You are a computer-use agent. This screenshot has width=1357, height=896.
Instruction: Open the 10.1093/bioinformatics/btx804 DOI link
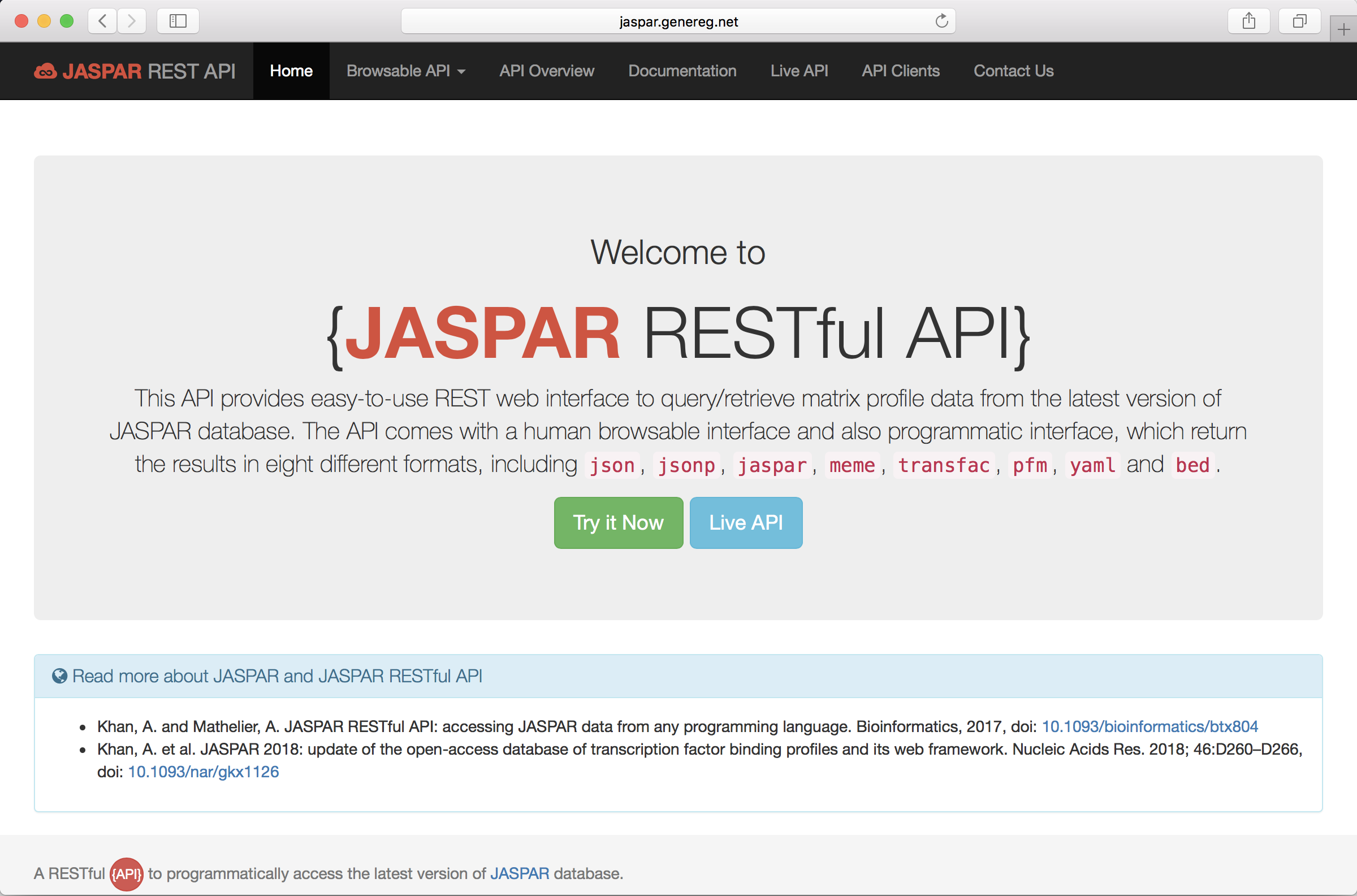[x=1149, y=726]
